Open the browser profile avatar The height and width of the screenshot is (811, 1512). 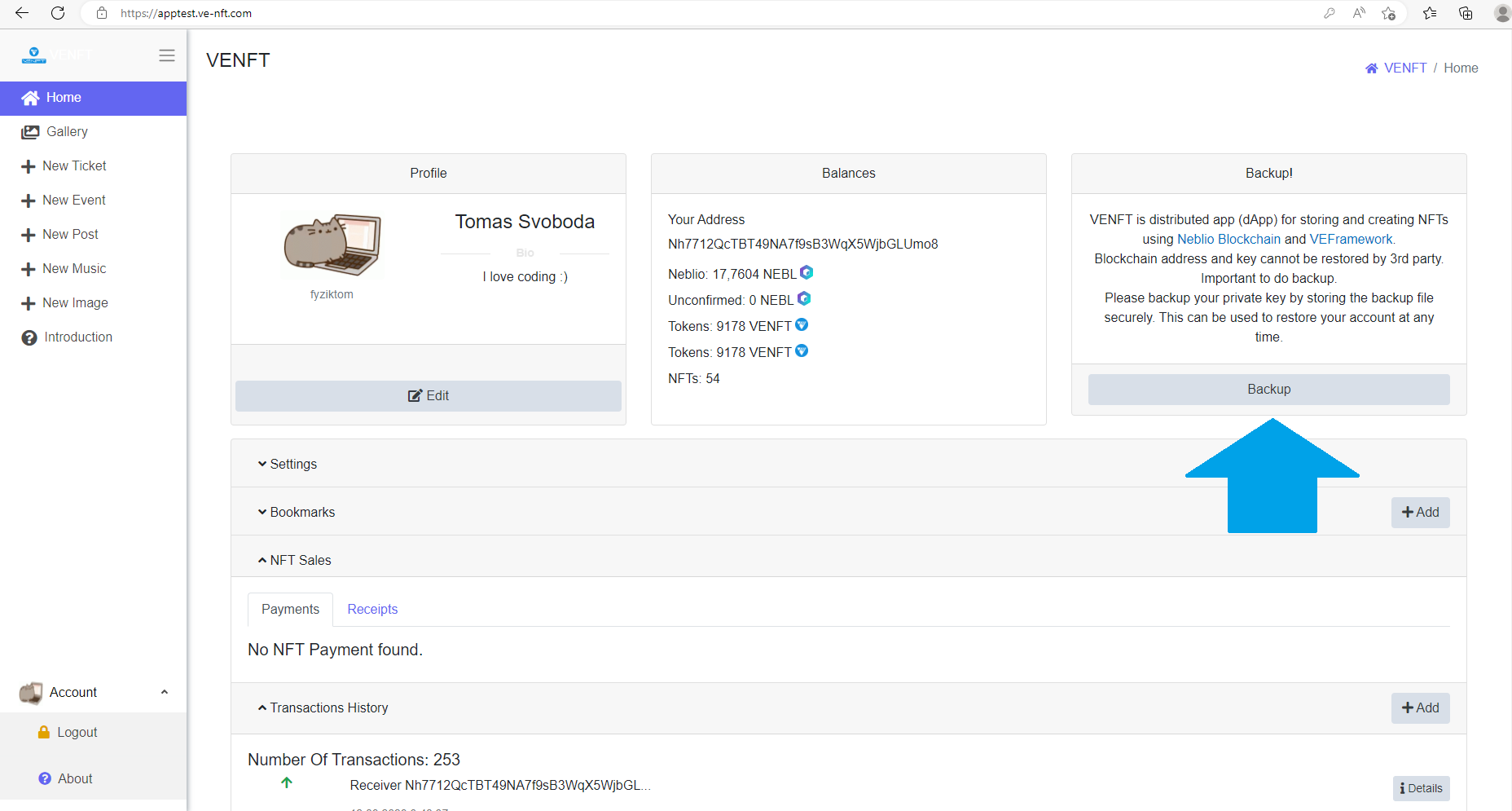tap(1502, 13)
